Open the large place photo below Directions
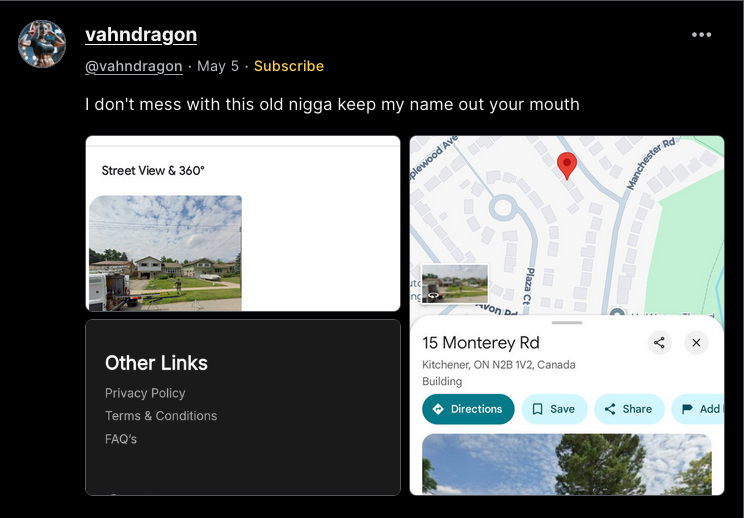Screen dimensions: 744x518 click(x=567, y=464)
